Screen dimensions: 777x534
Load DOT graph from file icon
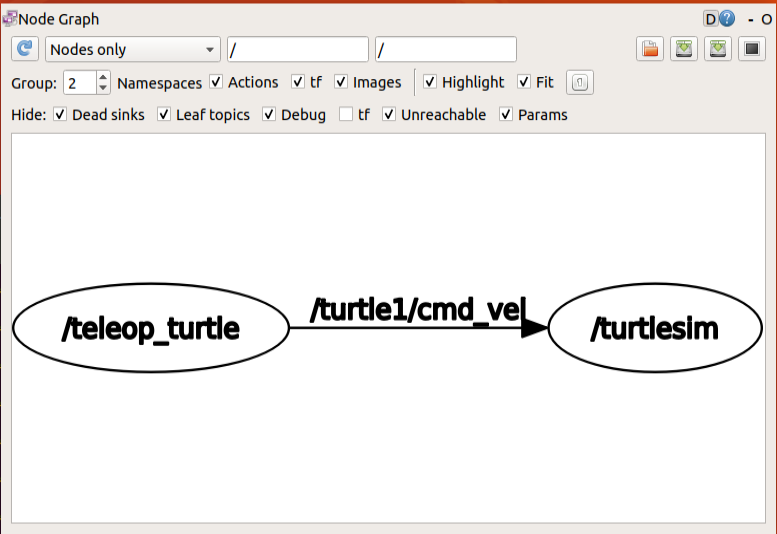(650, 49)
